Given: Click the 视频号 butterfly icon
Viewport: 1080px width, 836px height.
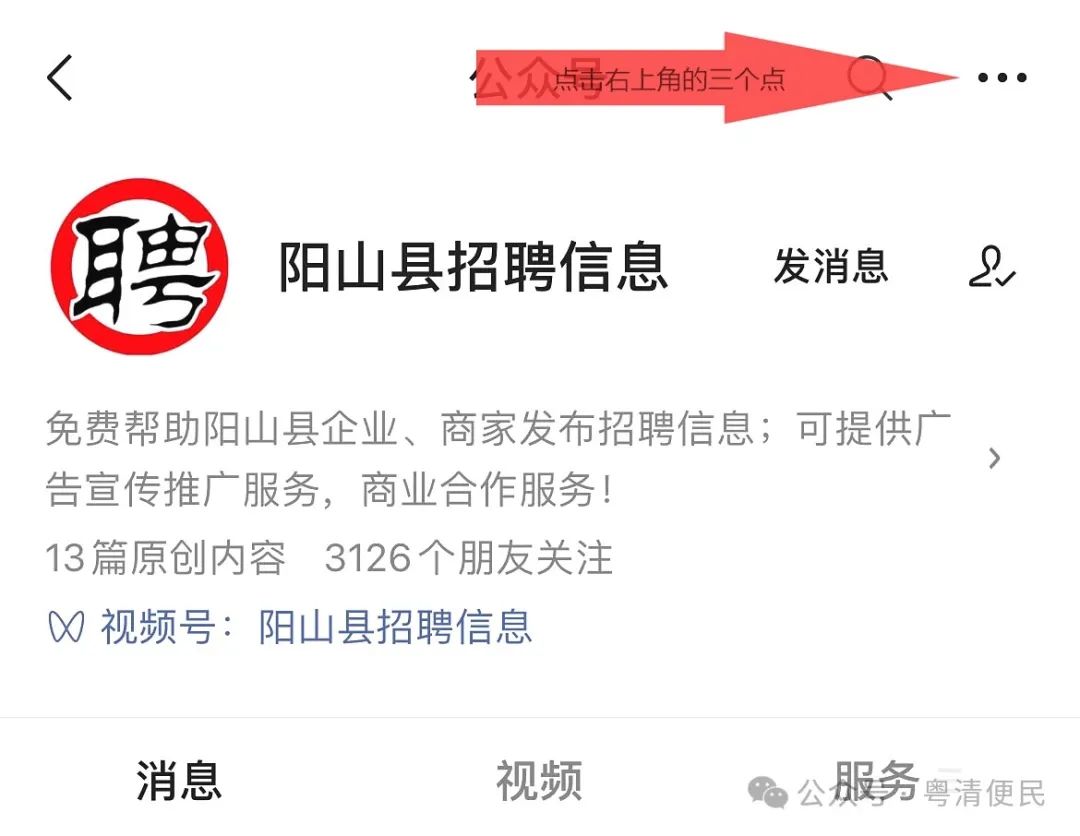Looking at the screenshot, I should coord(66,627).
